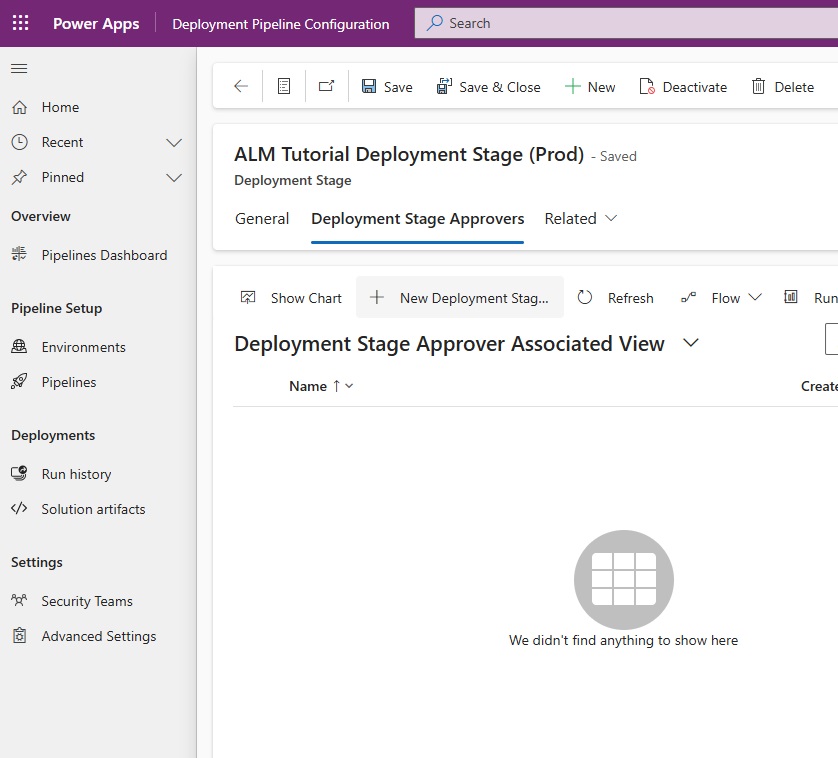Collapse the site map hamburger menu
Image resolution: width=838 pixels, height=758 pixels.
[19, 68]
